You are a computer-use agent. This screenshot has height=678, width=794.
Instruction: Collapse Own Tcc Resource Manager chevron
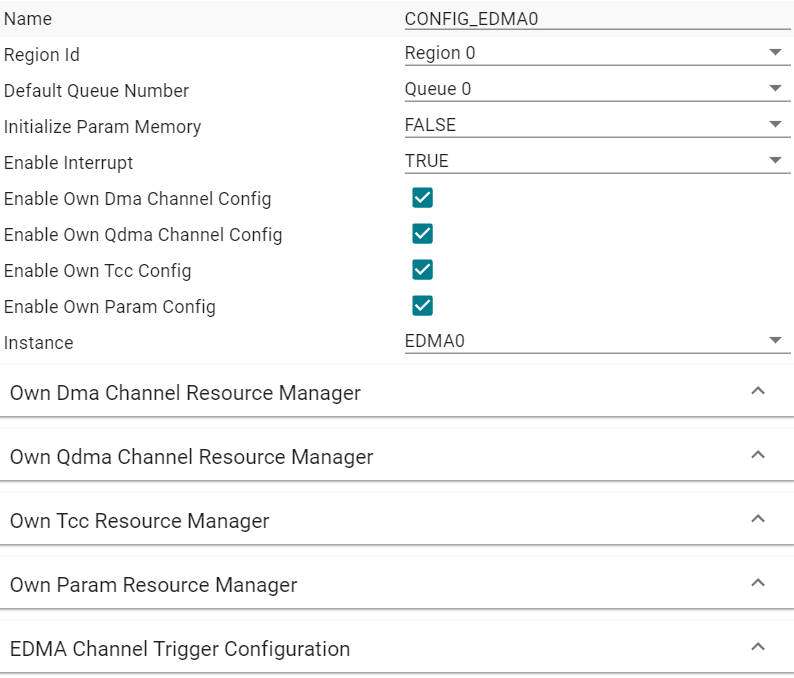point(758,519)
